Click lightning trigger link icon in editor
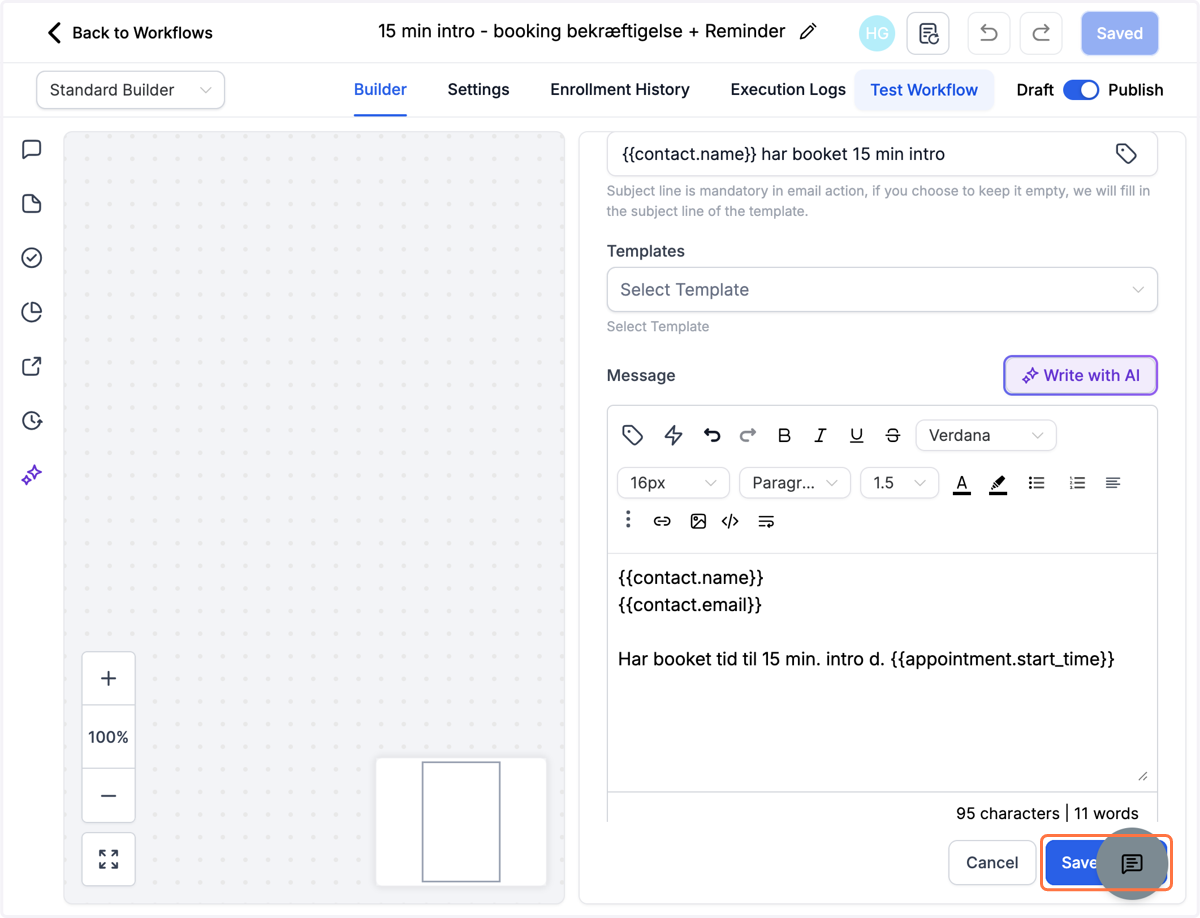The image size is (1200, 918). [x=673, y=435]
